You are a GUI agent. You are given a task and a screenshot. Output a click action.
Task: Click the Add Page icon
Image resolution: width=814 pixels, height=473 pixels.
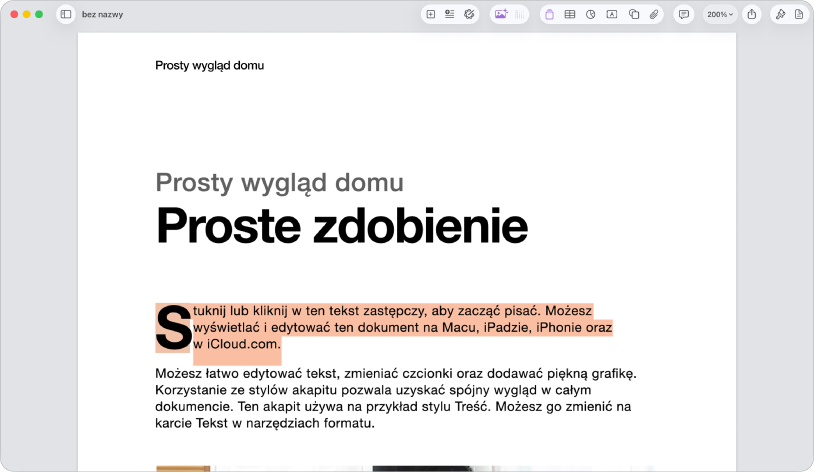pyautogui.click(x=430, y=15)
